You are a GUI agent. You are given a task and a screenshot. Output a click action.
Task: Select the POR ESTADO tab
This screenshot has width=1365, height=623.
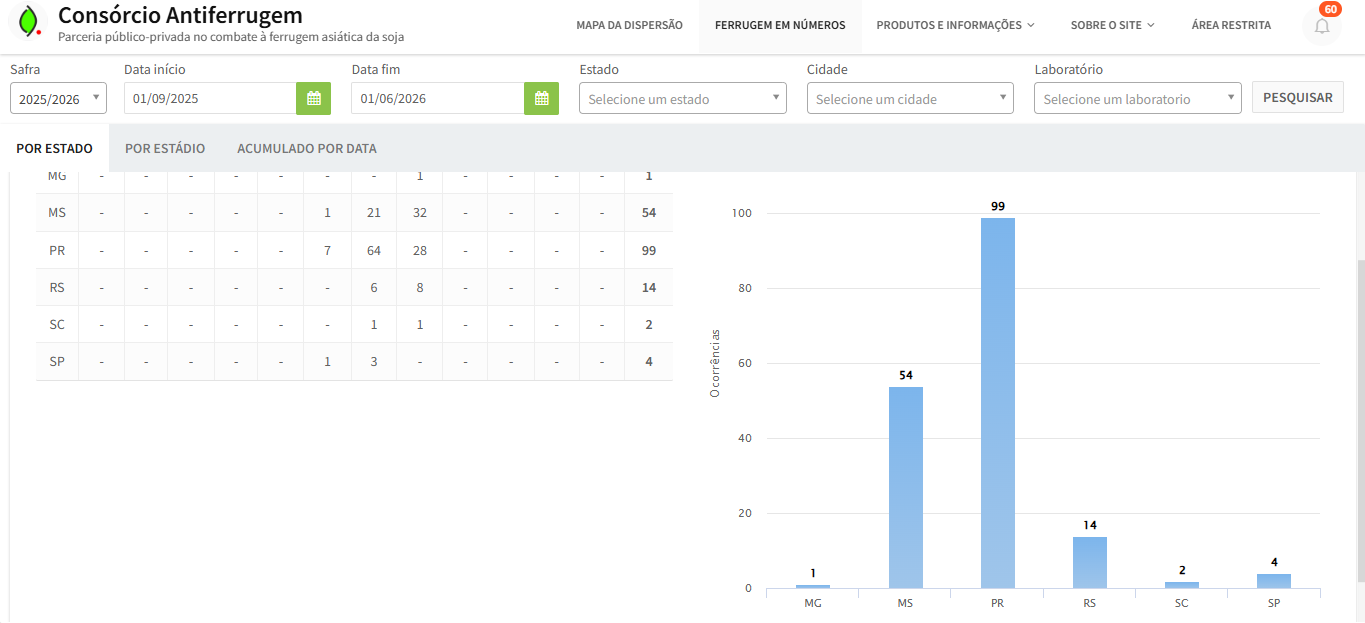click(55, 149)
